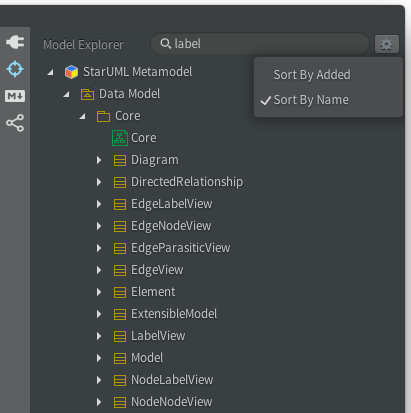Expand the EdgeLabelView node
The width and height of the screenshot is (411, 413).
click(99, 204)
